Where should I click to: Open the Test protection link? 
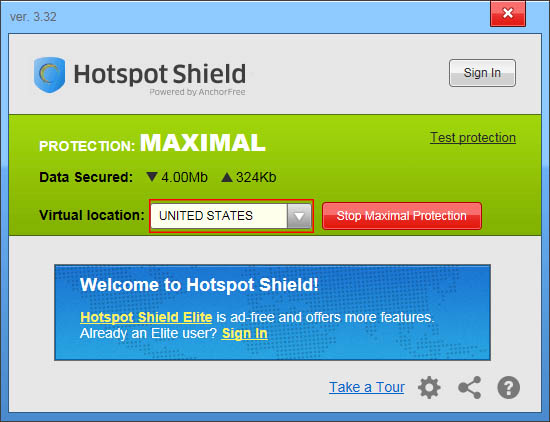tap(473, 138)
